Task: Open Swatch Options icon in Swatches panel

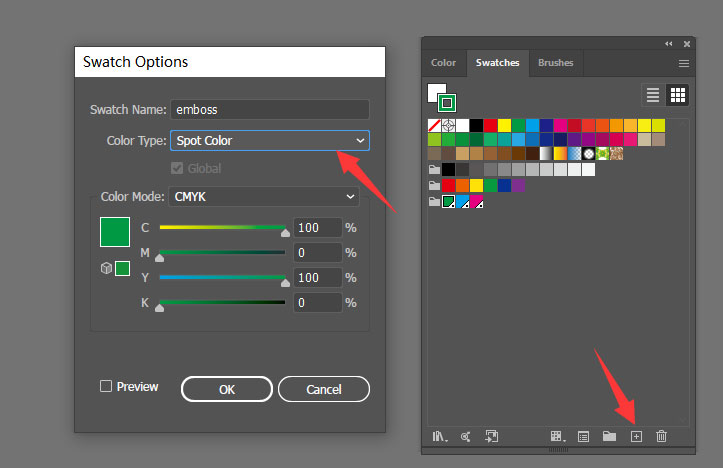Action: (583, 436)
